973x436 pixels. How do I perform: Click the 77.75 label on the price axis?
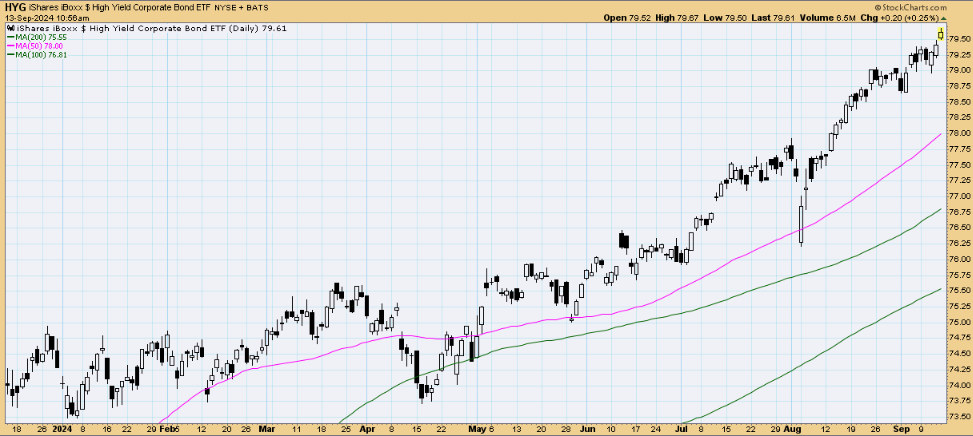959,149
